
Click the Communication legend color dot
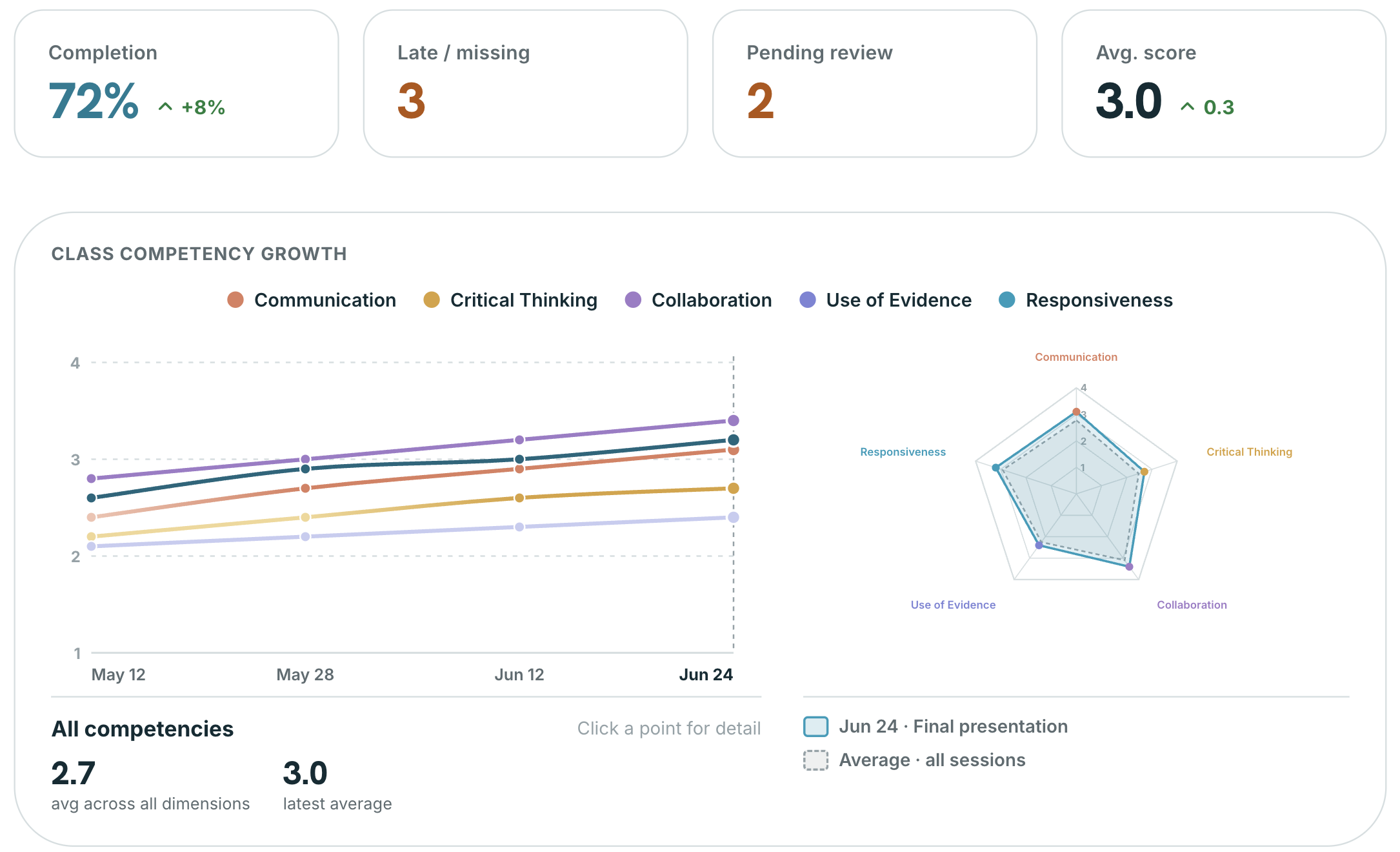(235, 300)
